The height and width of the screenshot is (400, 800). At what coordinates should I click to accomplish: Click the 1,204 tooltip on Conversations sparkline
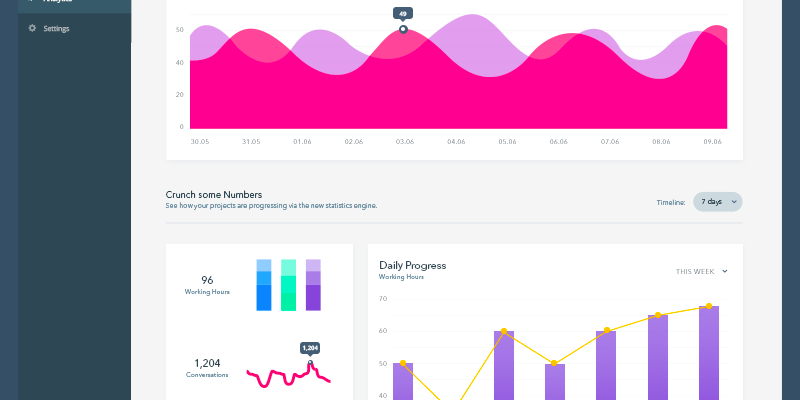pyautogui.click(x=310, y=348)
